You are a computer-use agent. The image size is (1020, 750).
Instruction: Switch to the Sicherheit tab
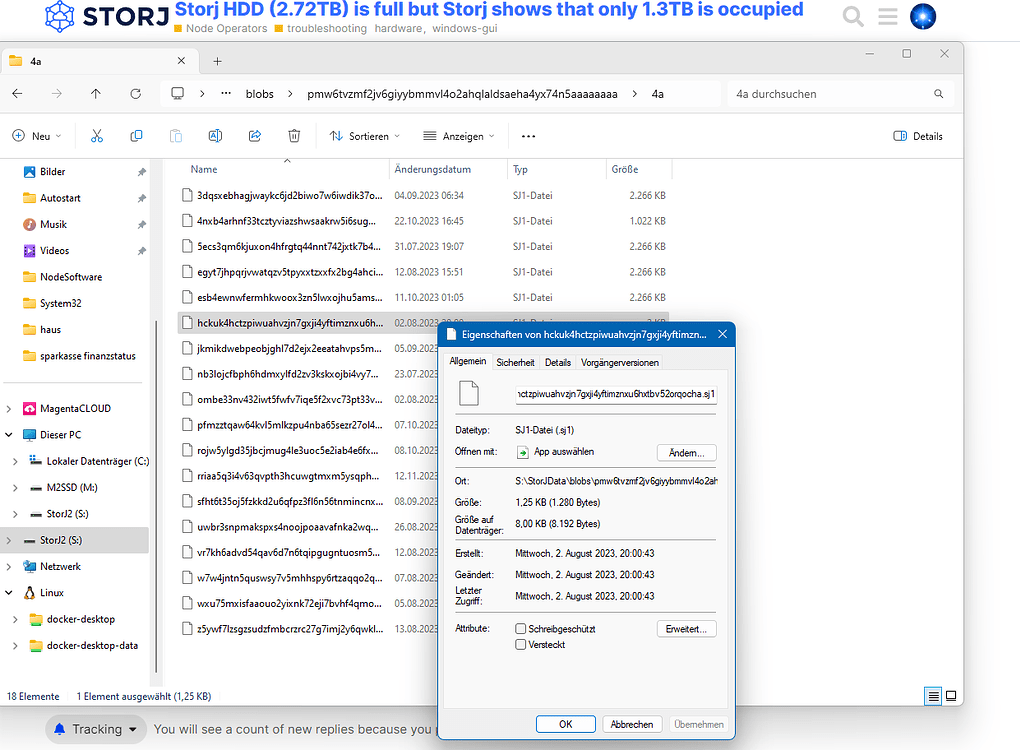click(515, 361)
